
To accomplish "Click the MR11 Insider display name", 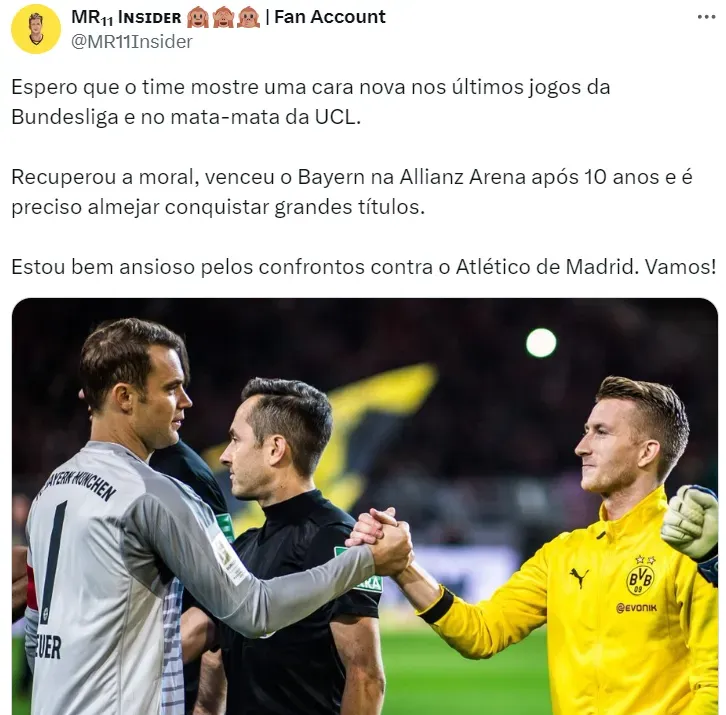I will pyautogui.click(x=126, y=17).
